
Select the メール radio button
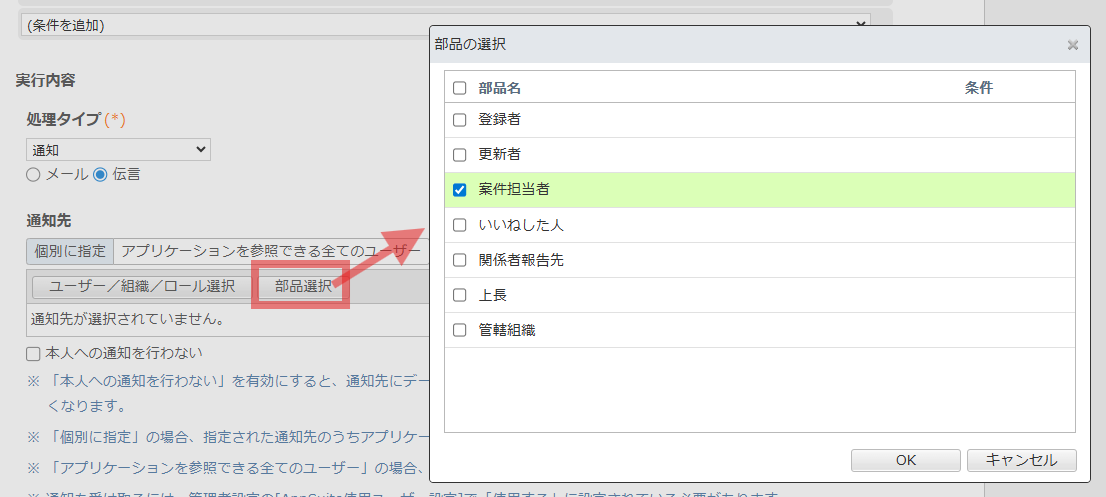pyautogui.click(x=33, y=174)
